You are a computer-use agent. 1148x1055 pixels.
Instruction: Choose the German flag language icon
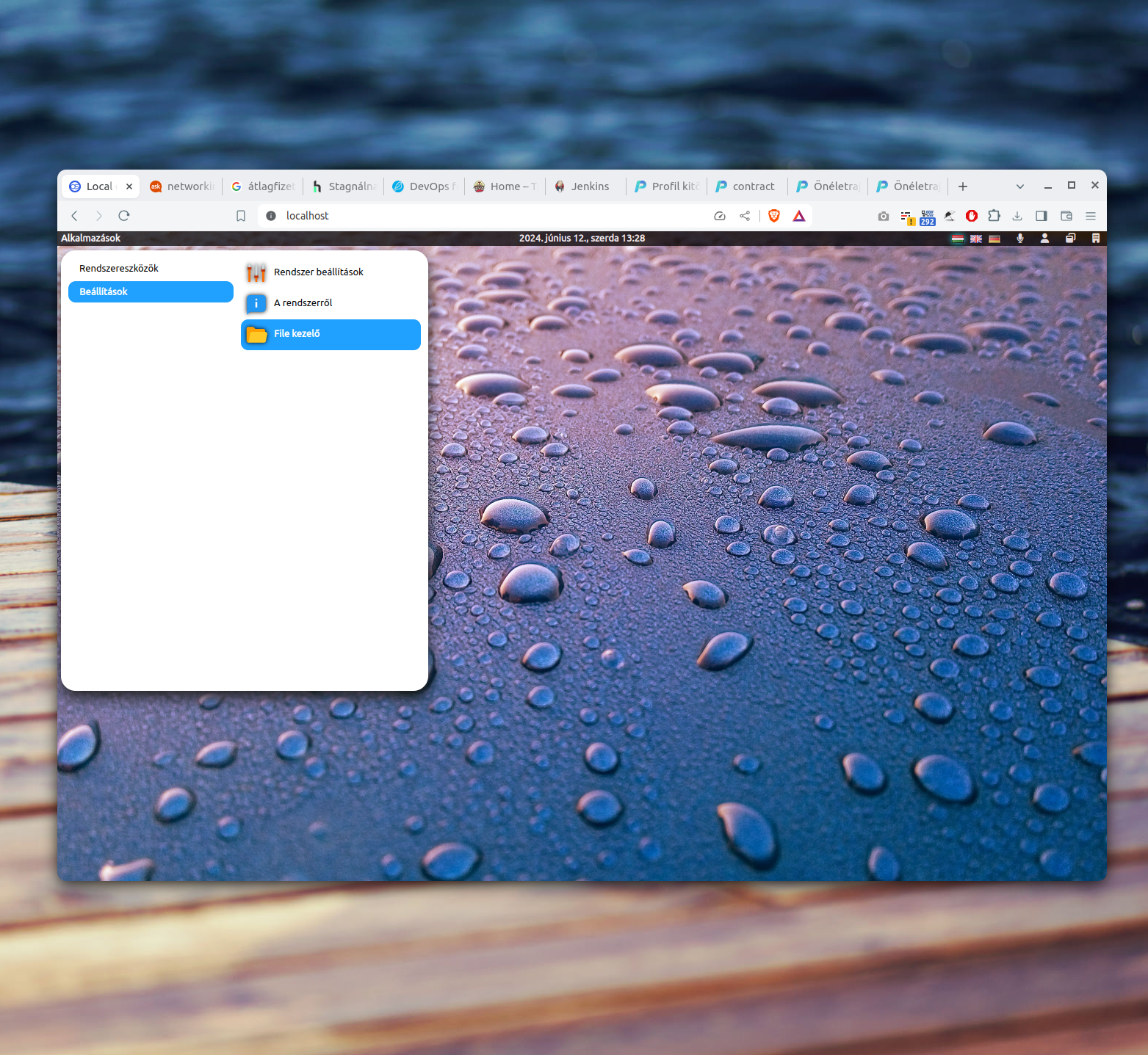994,239
